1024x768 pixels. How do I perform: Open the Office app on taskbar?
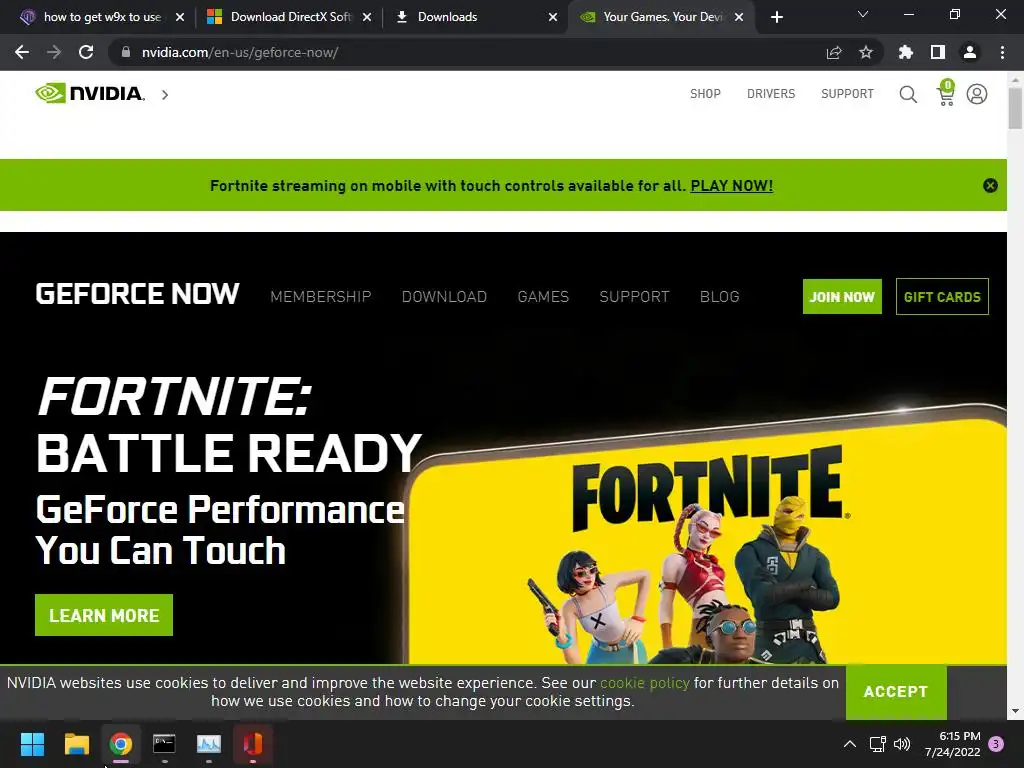(x=253, y=744)
